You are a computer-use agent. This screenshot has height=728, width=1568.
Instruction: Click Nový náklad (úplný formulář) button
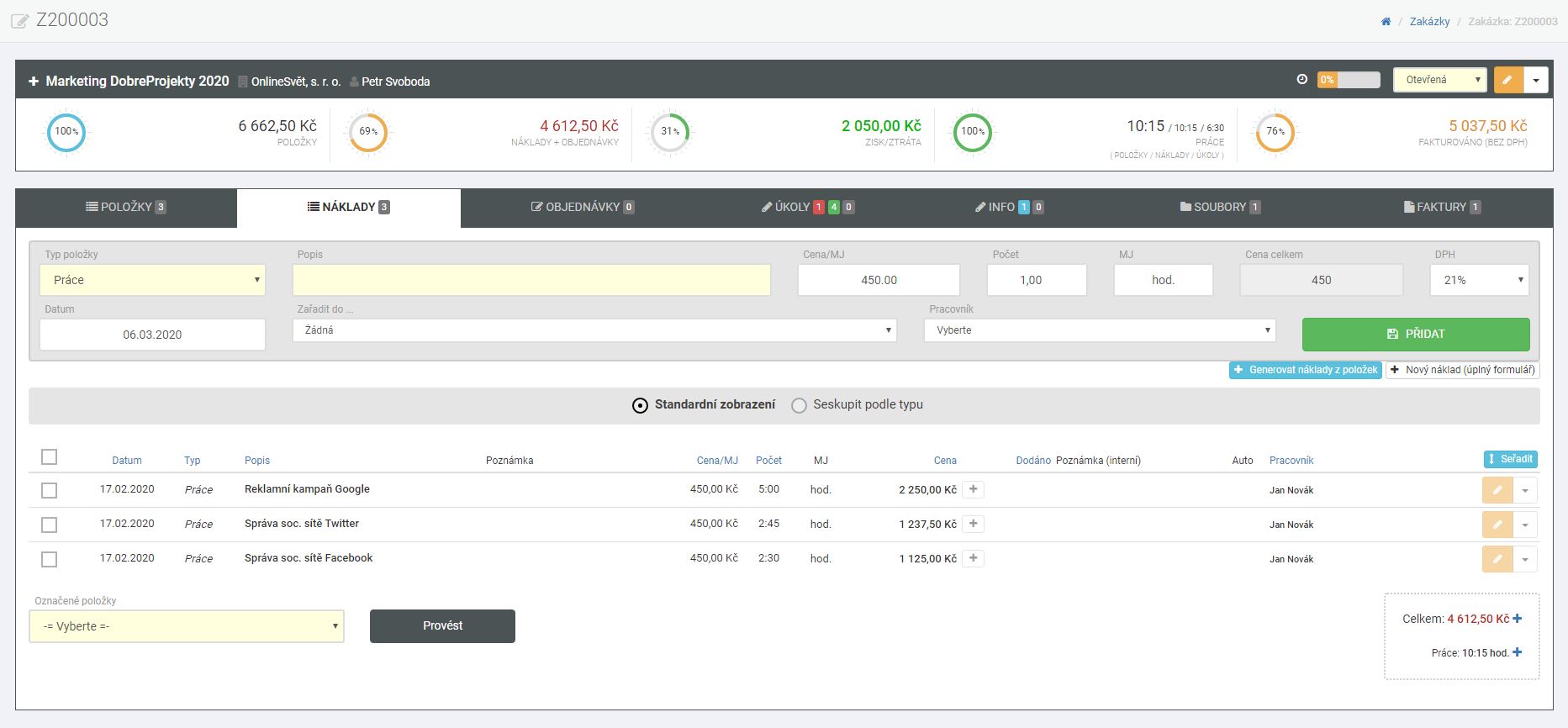pos(1463,370)
